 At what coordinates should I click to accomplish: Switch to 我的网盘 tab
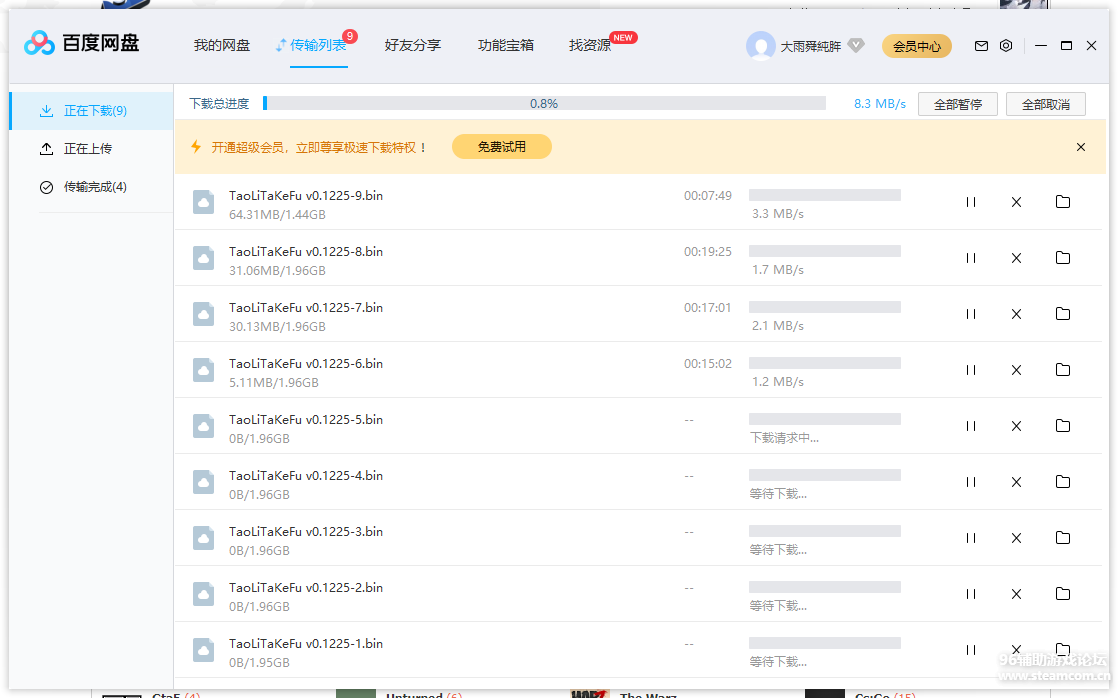pos(221,45)
